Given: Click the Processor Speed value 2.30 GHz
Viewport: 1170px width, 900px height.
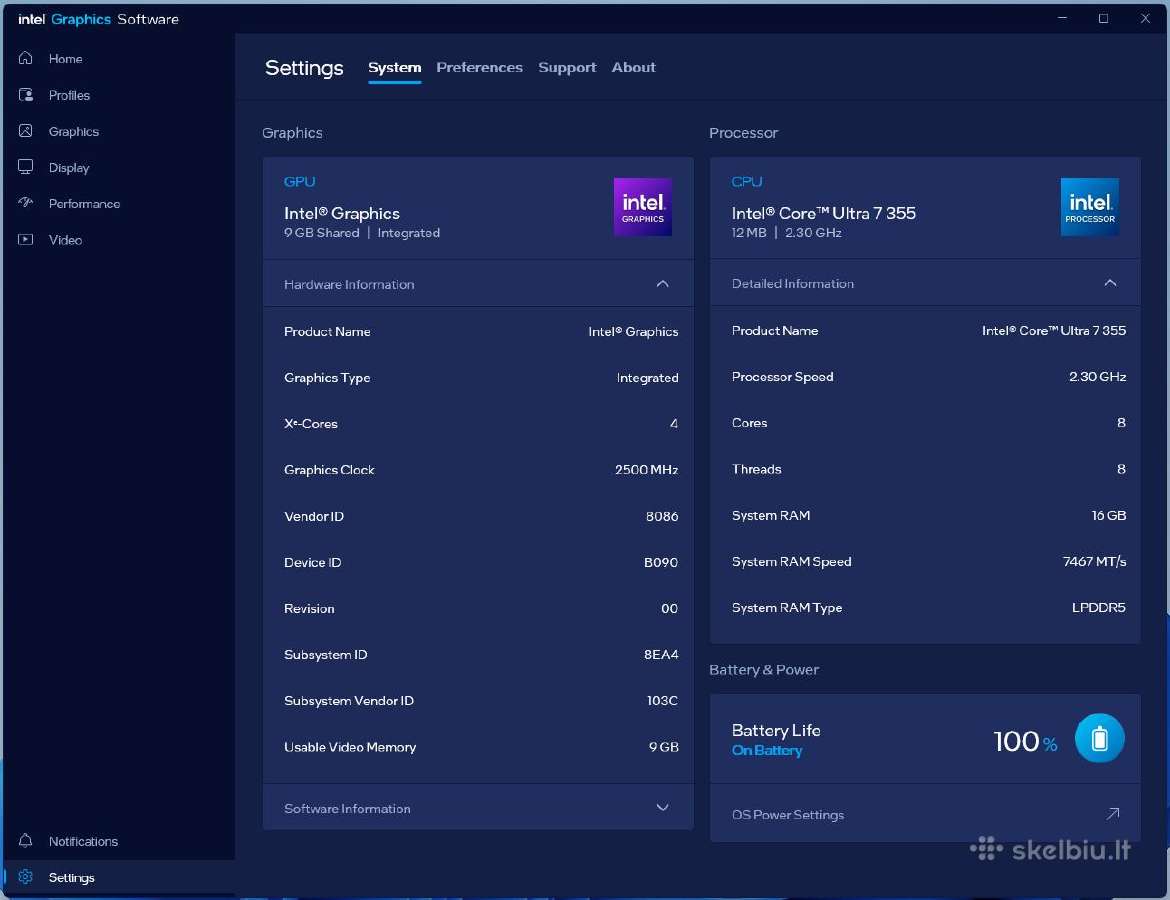Looking at the screenshot, I should click(x=1098, y=376).
